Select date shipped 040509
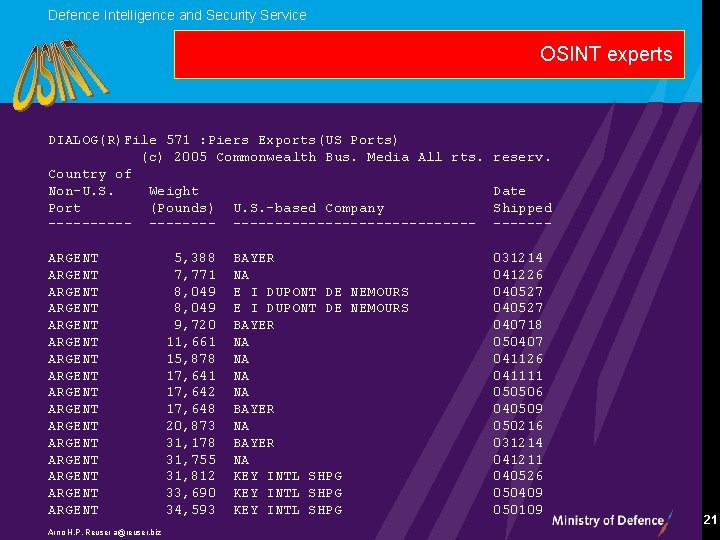The width and height of the screenshot is (720, 540). pyautogui.click(x=518, y=409)
